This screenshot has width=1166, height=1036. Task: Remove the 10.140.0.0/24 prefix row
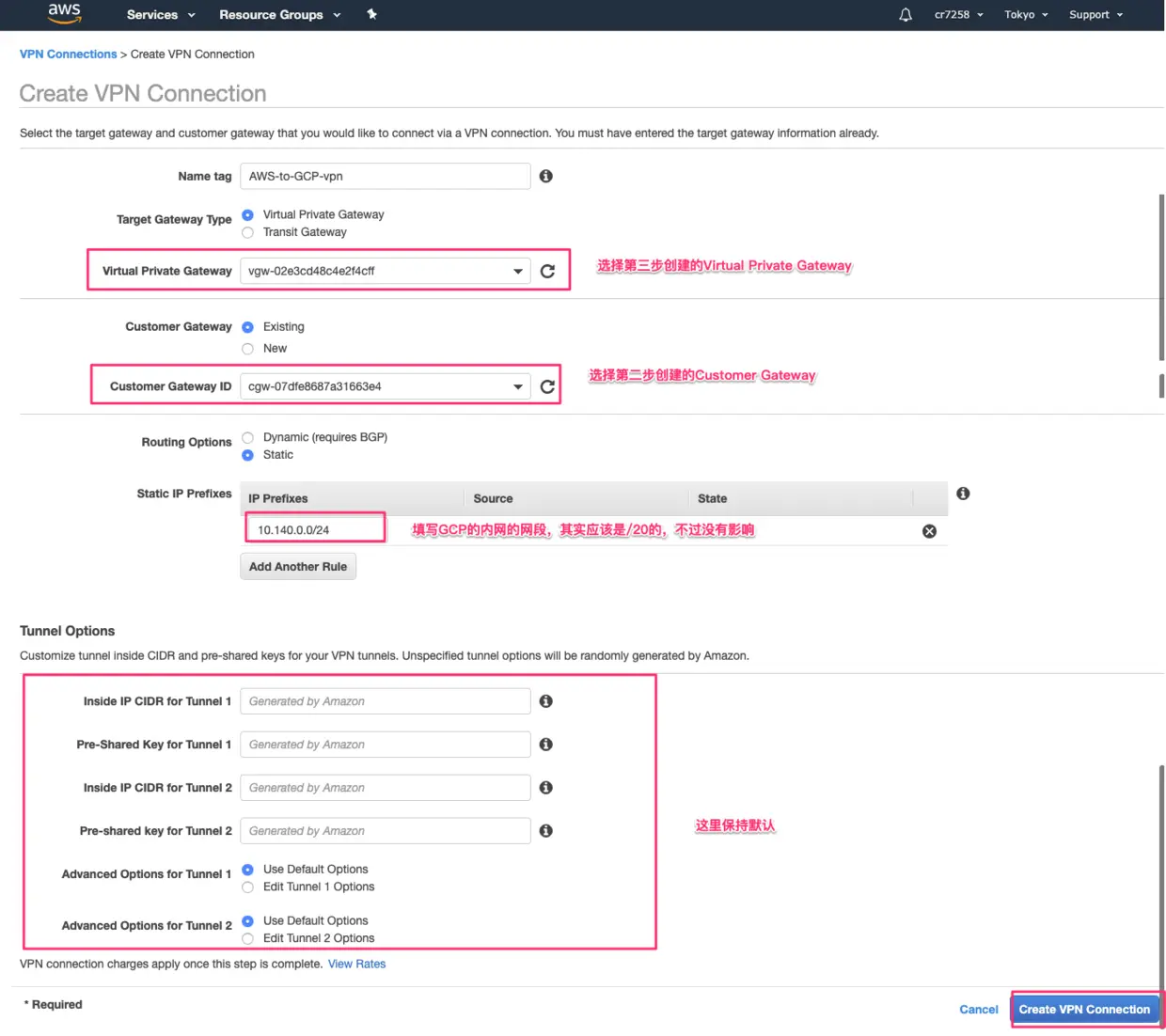pyautogui.click(x=930, y=531)
